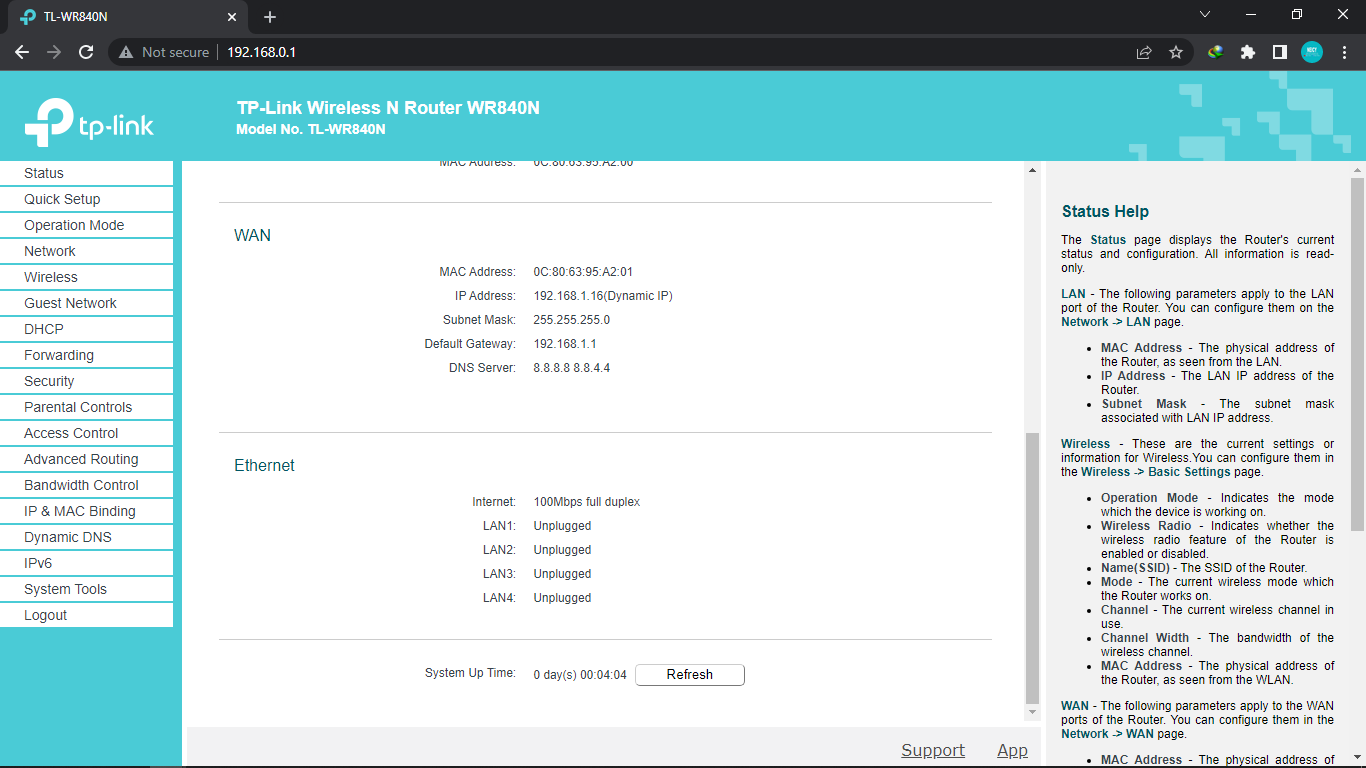1366x768 pixels.
Task: Open Bandwidth Control settings
Action: (x=86, y=485)
